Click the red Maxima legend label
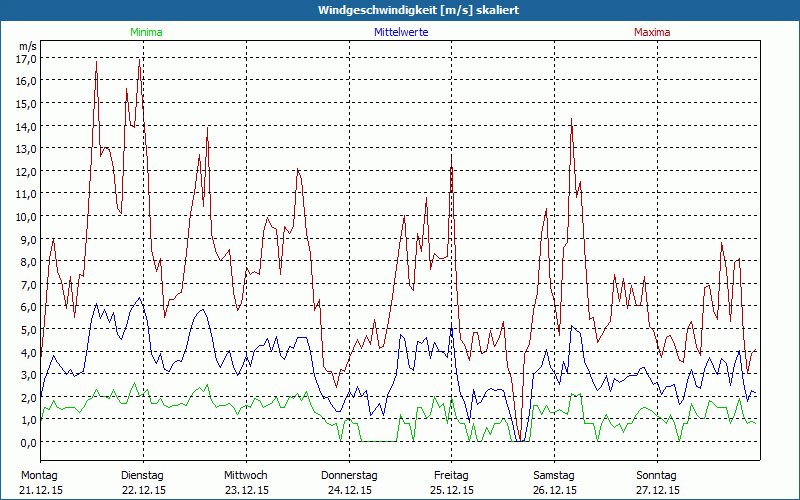Viewport: 800px width, 500px height. point(652,32)
